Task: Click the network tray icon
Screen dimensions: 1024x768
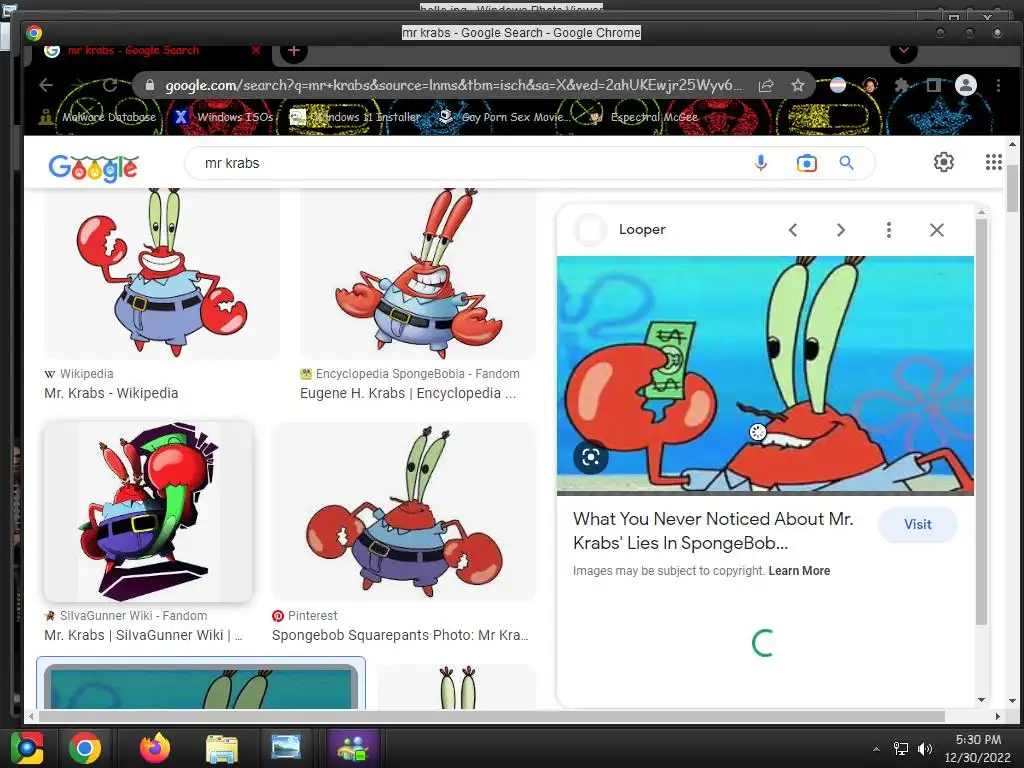Action: point(901,749)
